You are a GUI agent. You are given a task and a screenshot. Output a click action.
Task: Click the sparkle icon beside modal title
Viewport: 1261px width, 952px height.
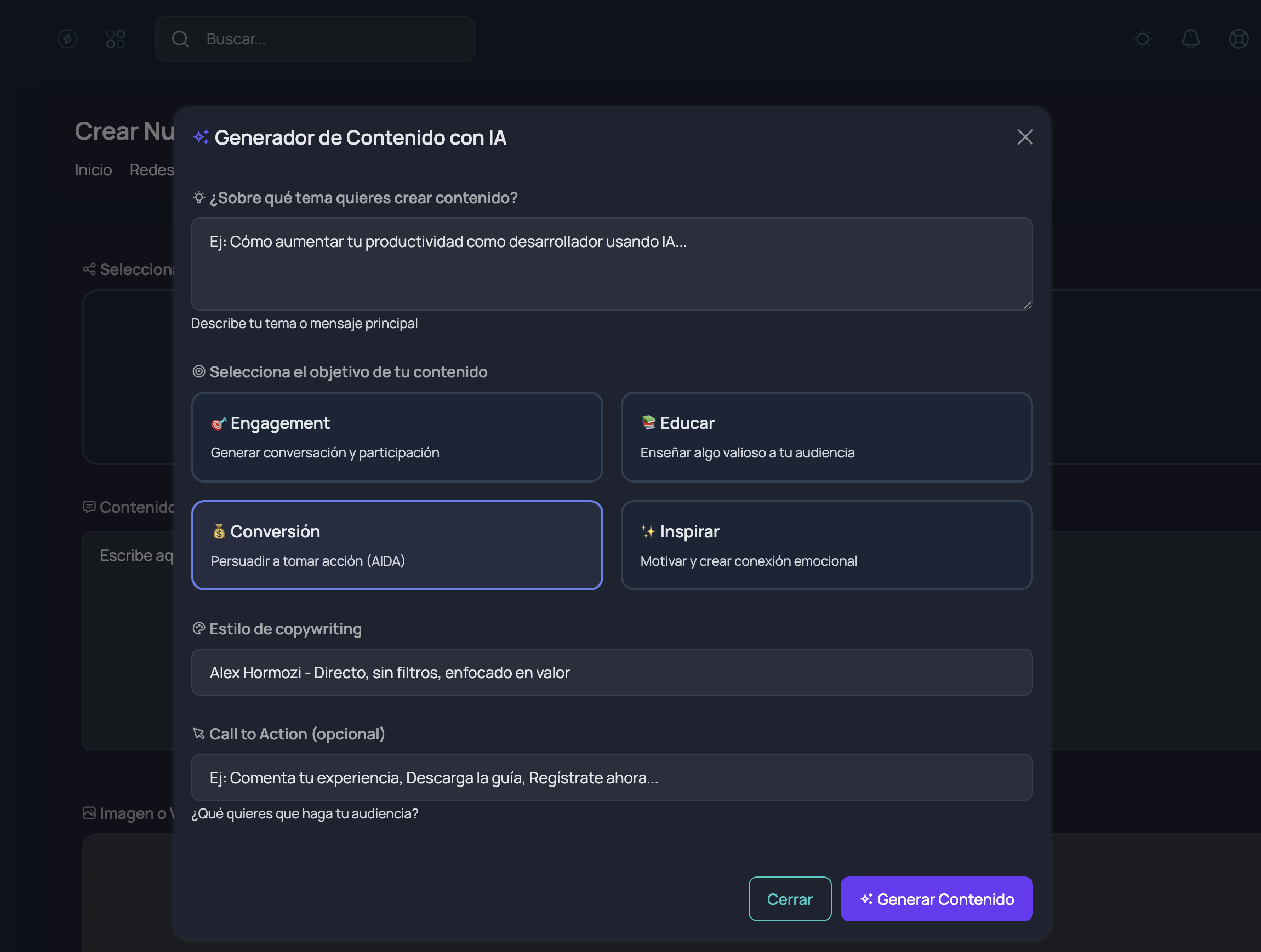pyautogui.click(x=201, y=137)
